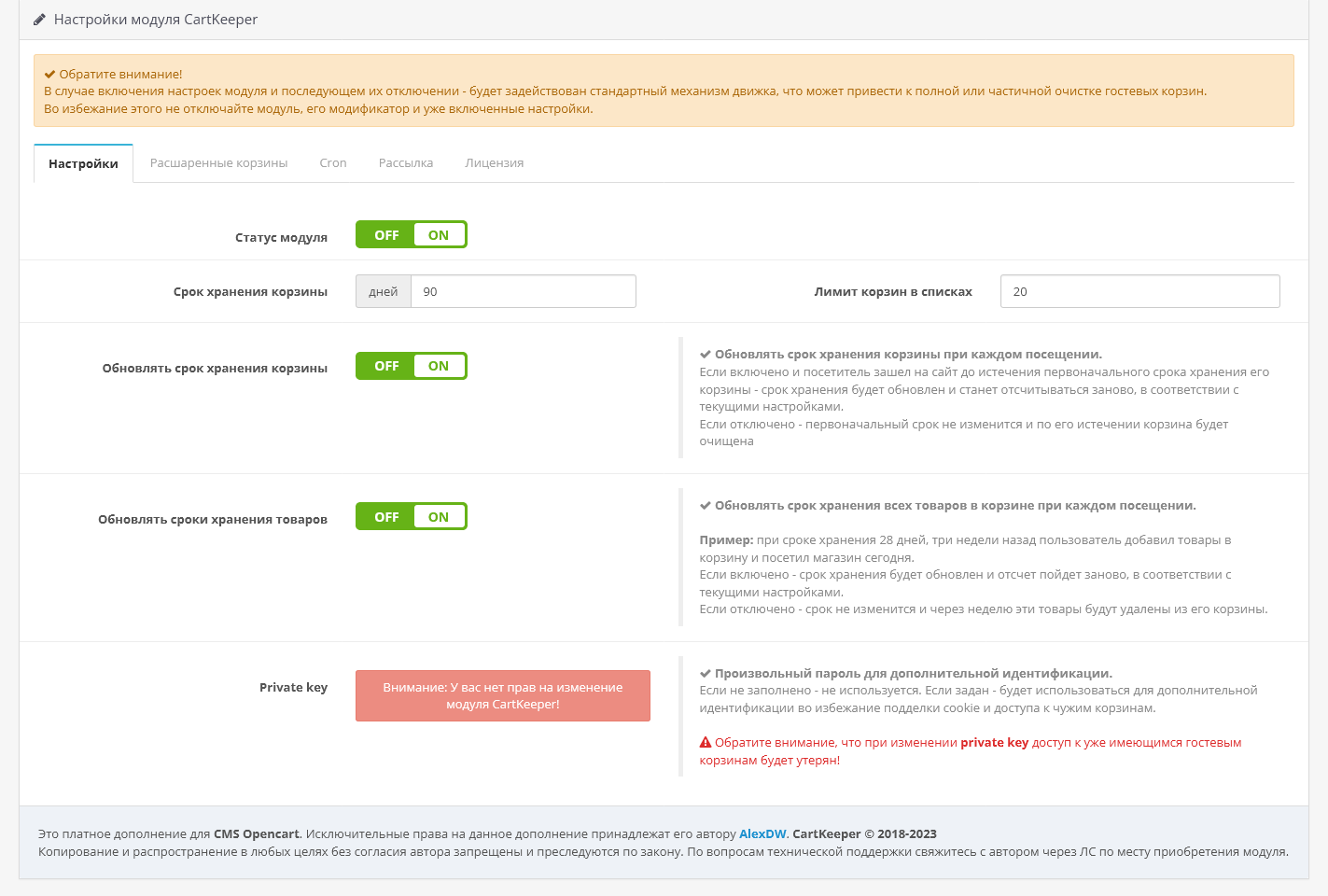Click checkmark icon beside the password description
The width and height of the screenshot is (1328, 896).
[x=706, y=674]
